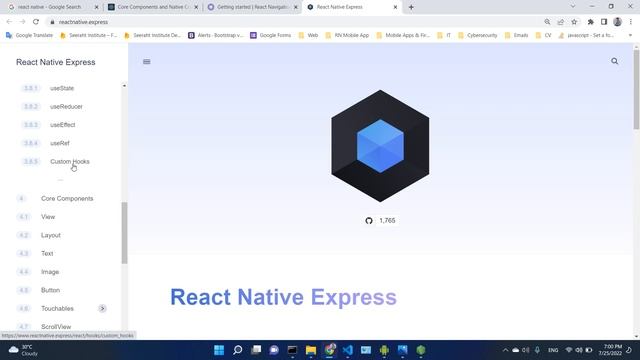Viewport: 640px width, 360px height.
Task: Open the weather widget showing Cloudy
Action: click(23, 350)
